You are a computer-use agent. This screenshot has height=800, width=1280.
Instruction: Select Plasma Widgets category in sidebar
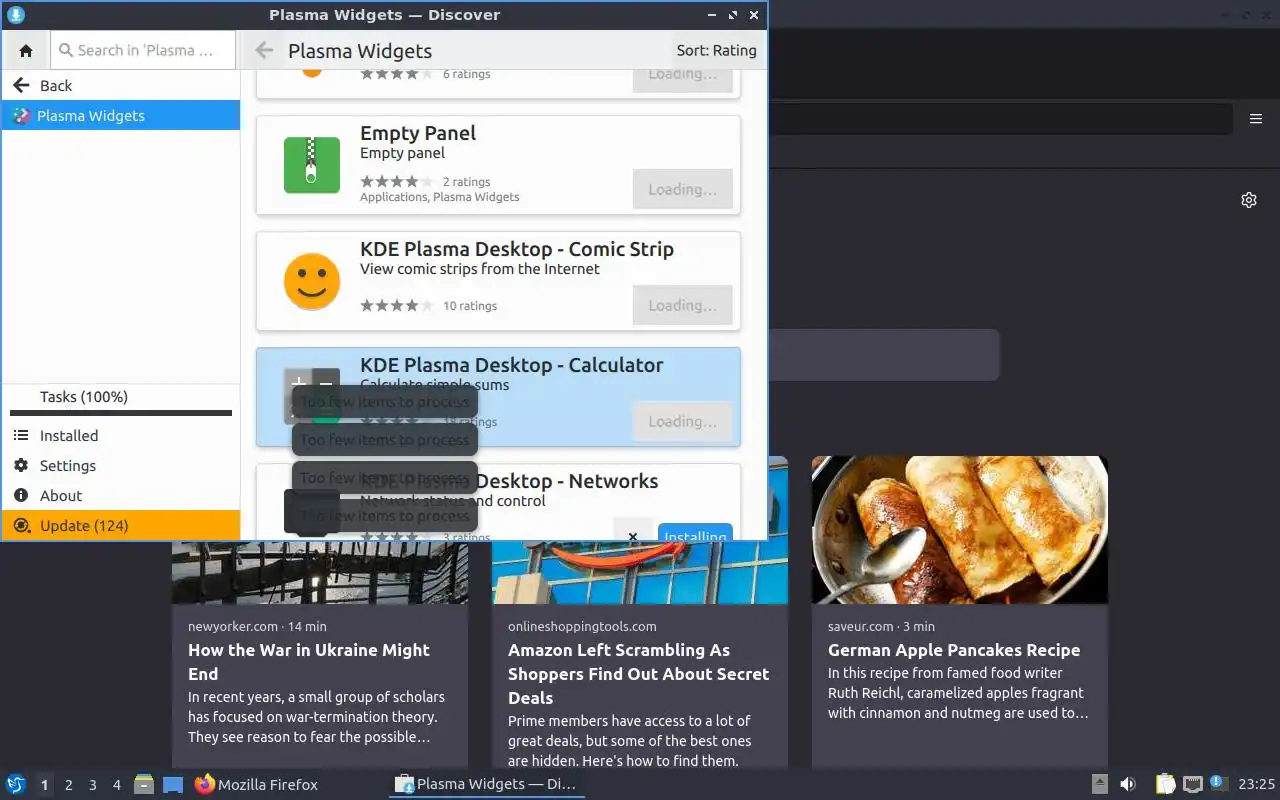click(121, 115)
